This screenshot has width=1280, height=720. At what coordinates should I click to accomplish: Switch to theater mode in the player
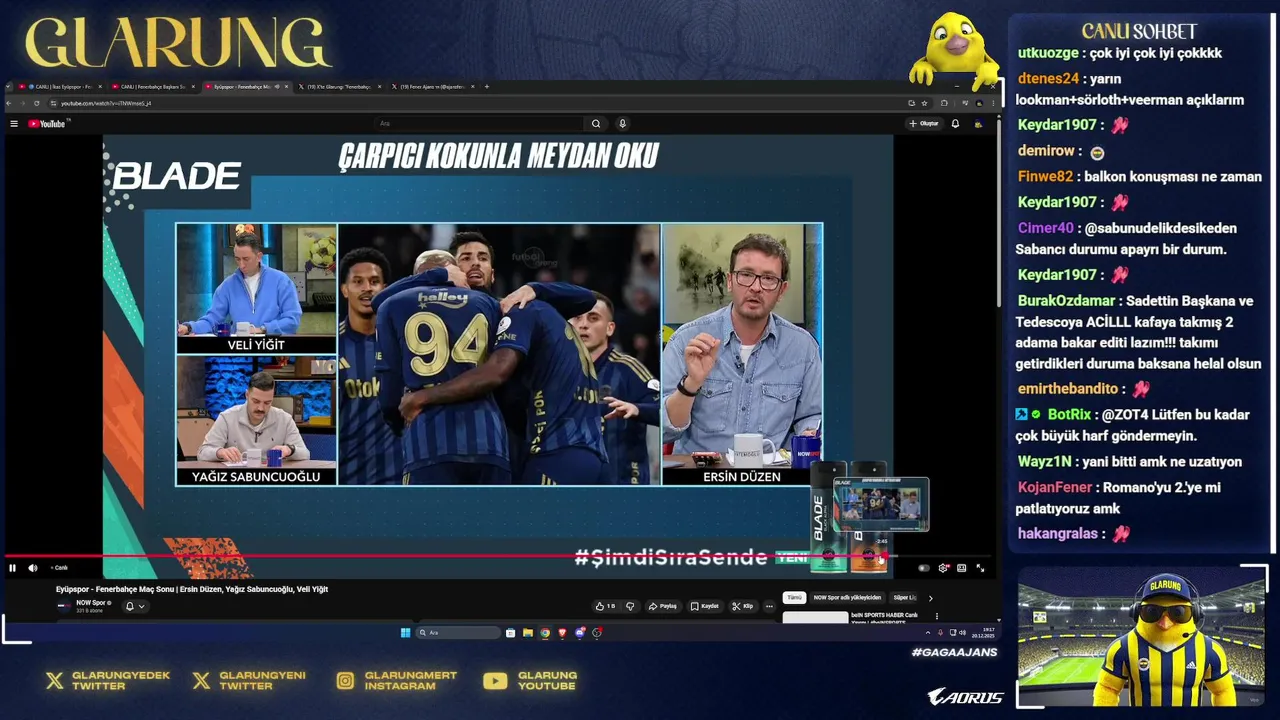pos(961,568)
